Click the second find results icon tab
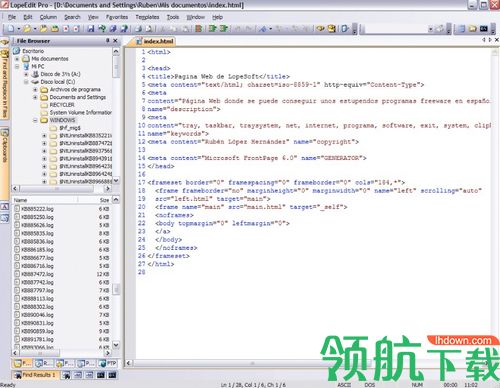The width and height of the screenshot is (500, 388). [x=67, y=375]
